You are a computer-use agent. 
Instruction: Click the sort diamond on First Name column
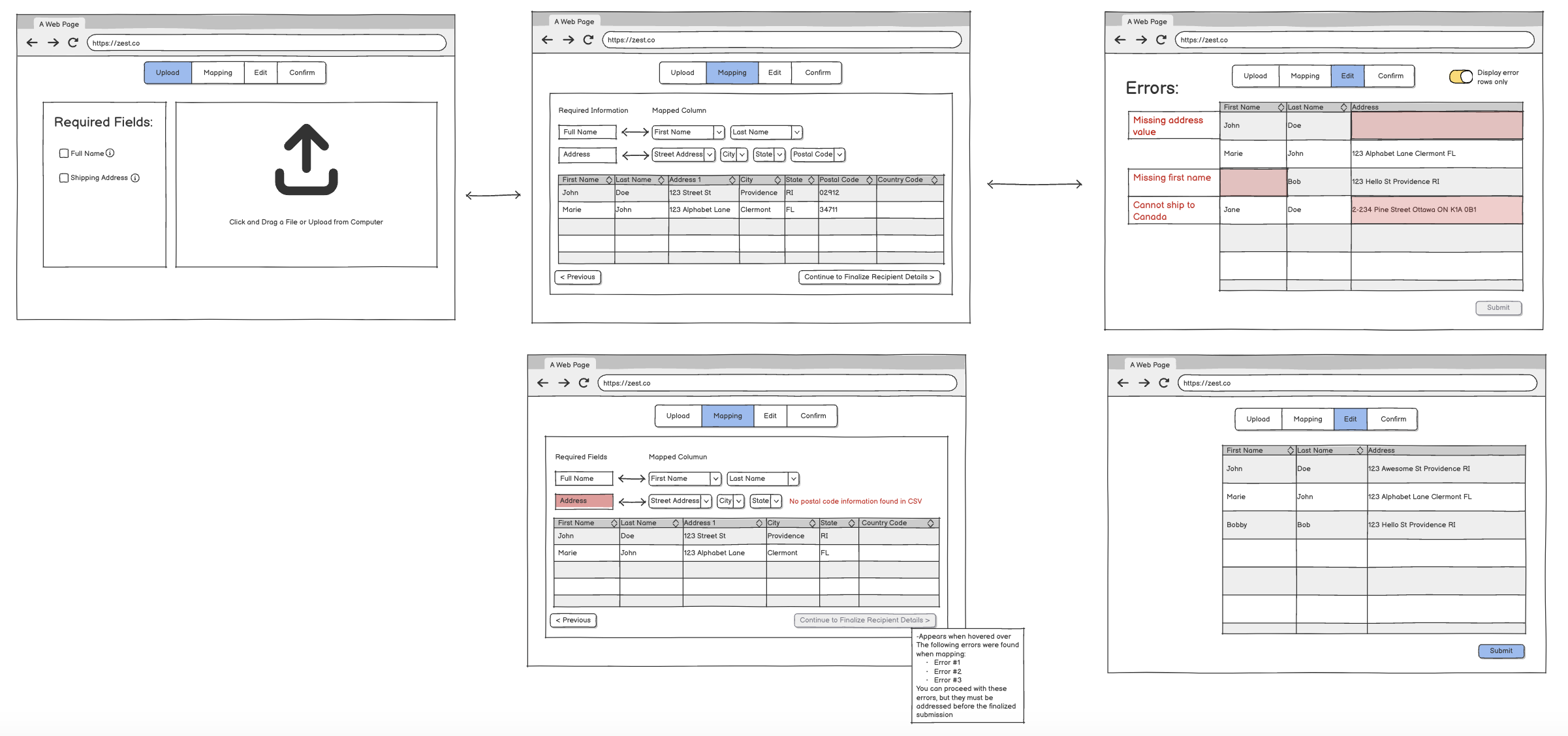(609, 179)
